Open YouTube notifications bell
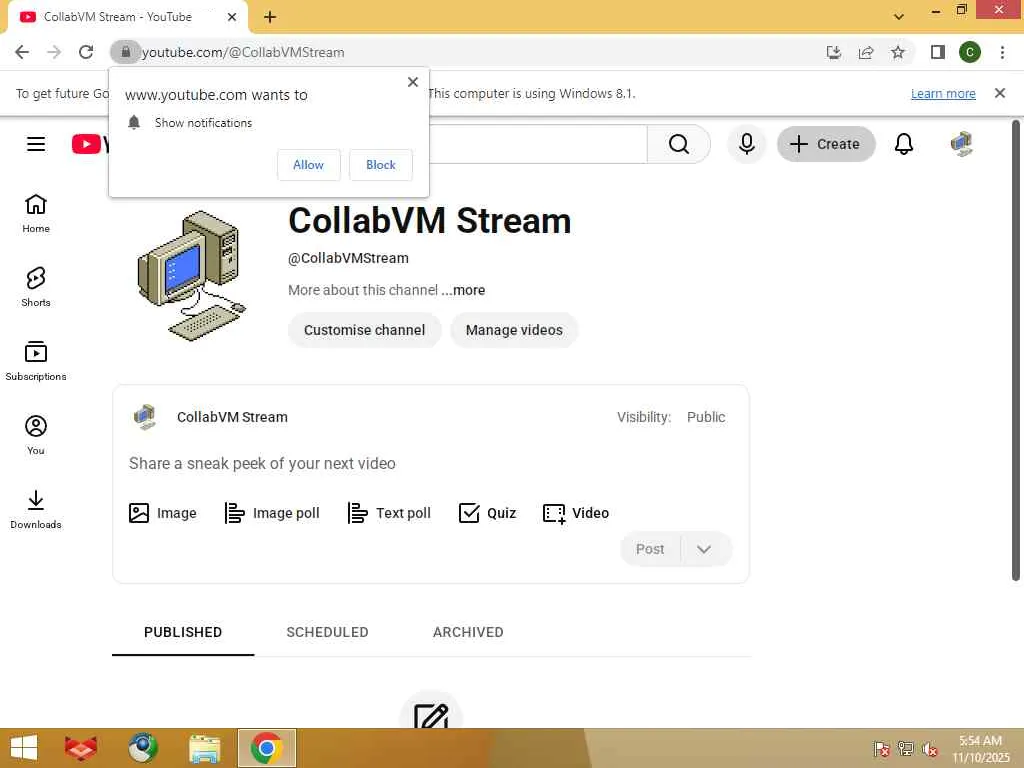Image resolution: width=1024 pixels, height=768 pixels. click(x=903, y=144)
